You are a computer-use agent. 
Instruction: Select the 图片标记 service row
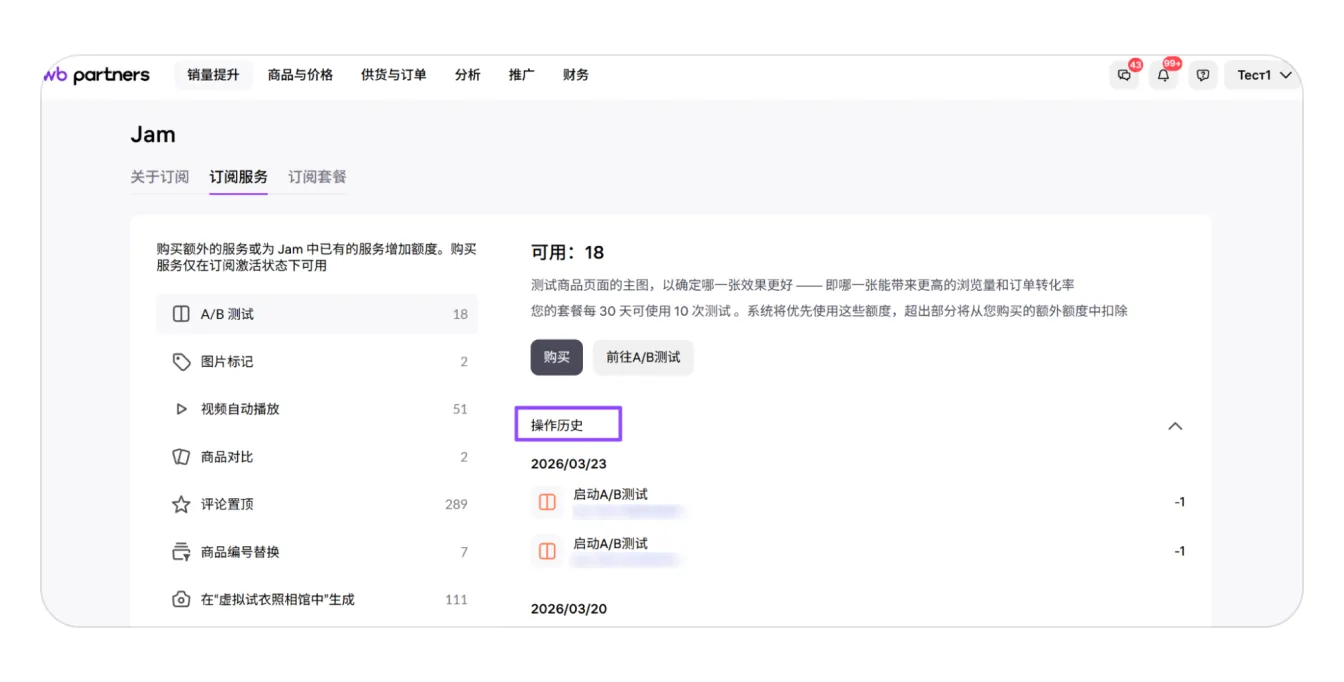click(x=317, y=362)
